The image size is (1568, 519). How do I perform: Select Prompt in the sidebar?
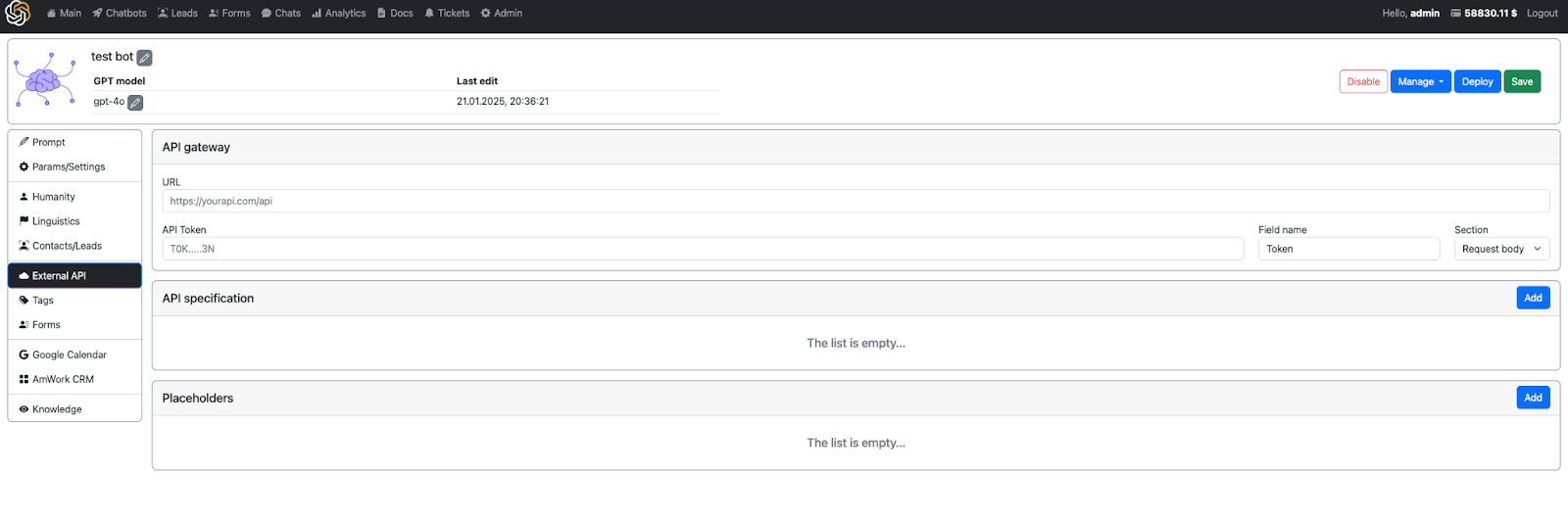click(x=74, y=142)
